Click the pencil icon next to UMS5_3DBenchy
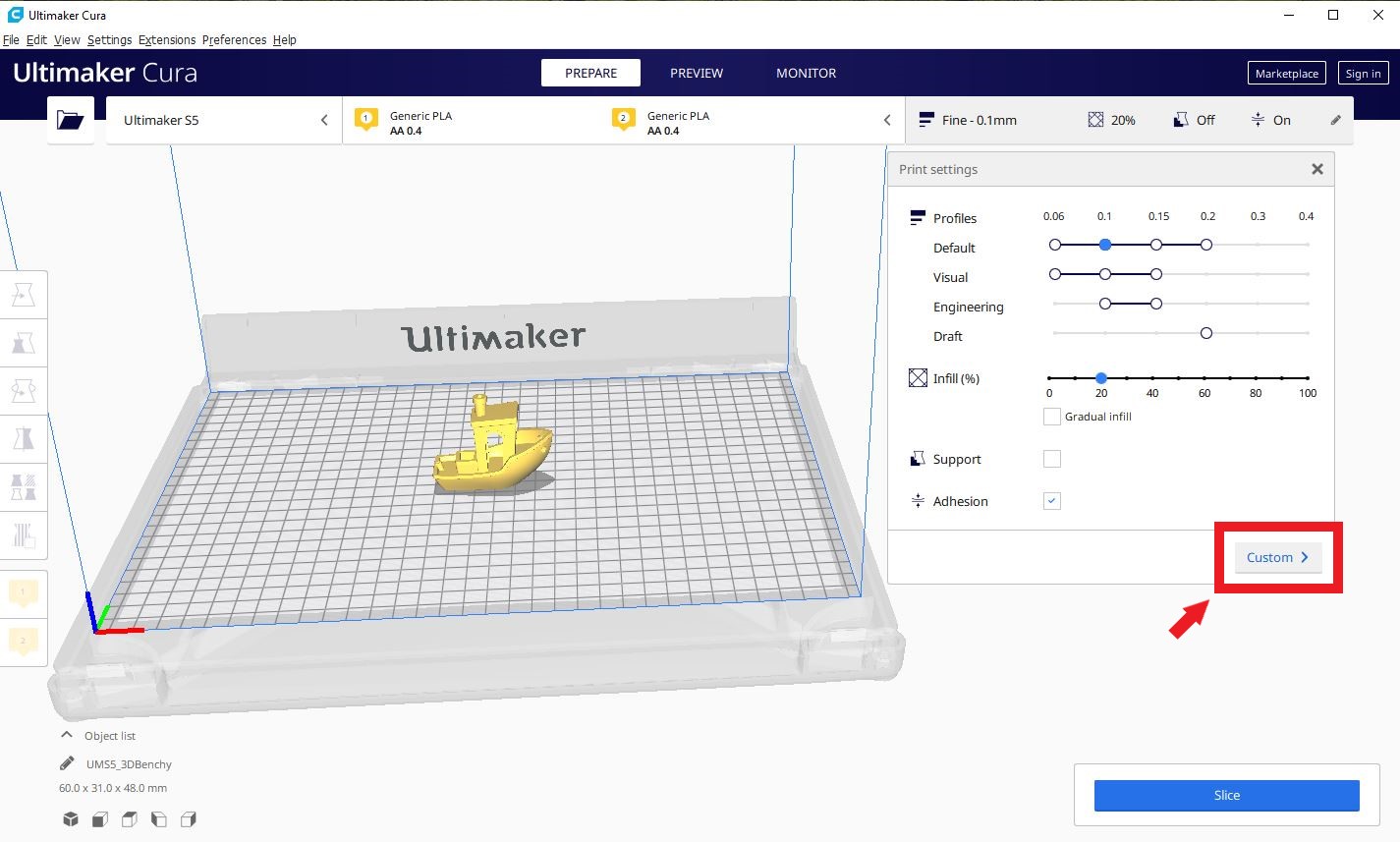The image size is (1400, 842). click(x=67, y=763)
